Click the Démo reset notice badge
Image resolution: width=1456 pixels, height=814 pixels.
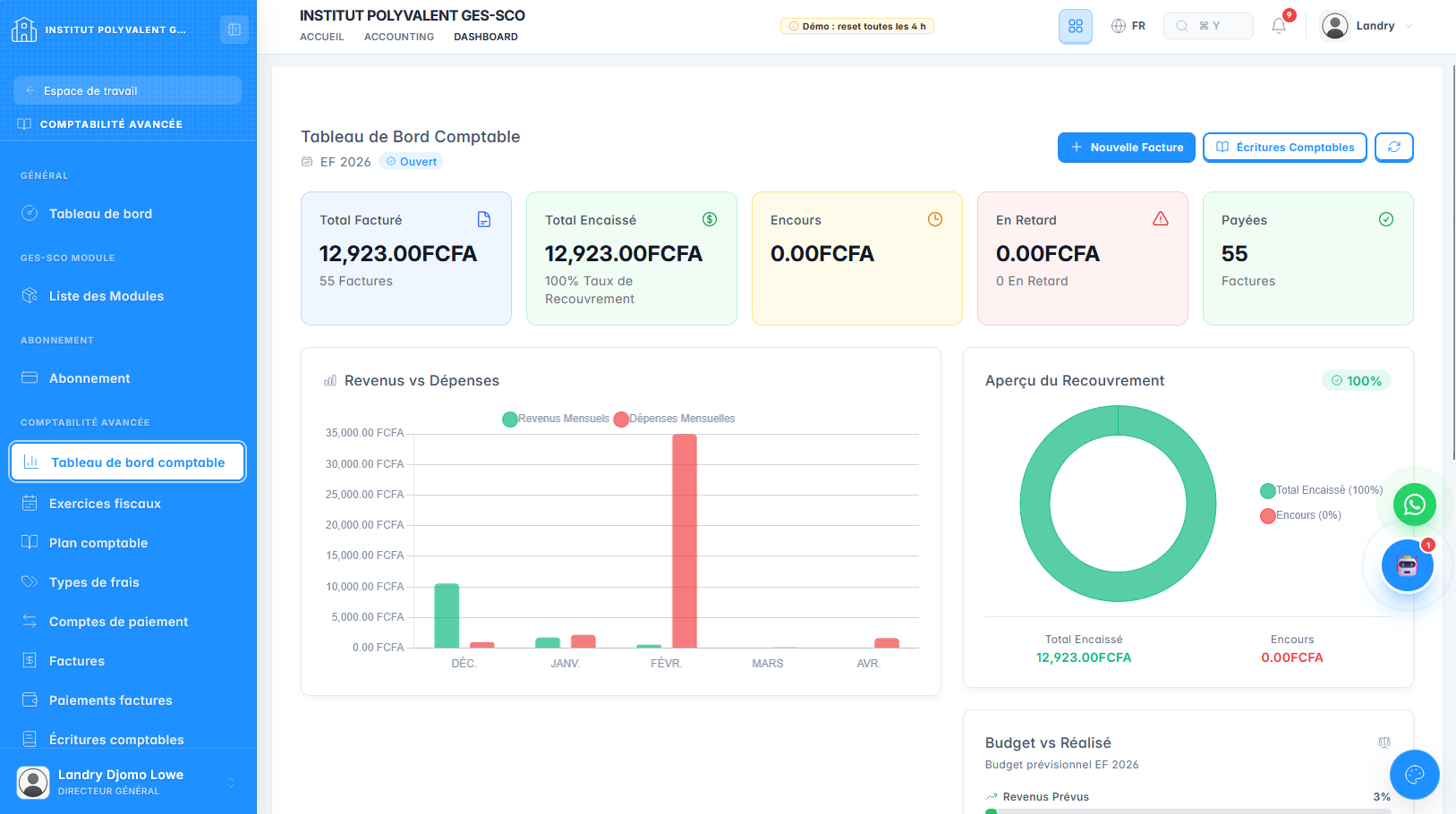[x=857, y=26]
